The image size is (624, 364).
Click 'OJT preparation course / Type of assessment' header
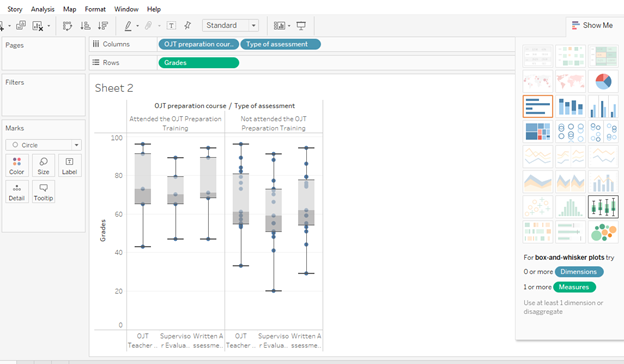224,106
